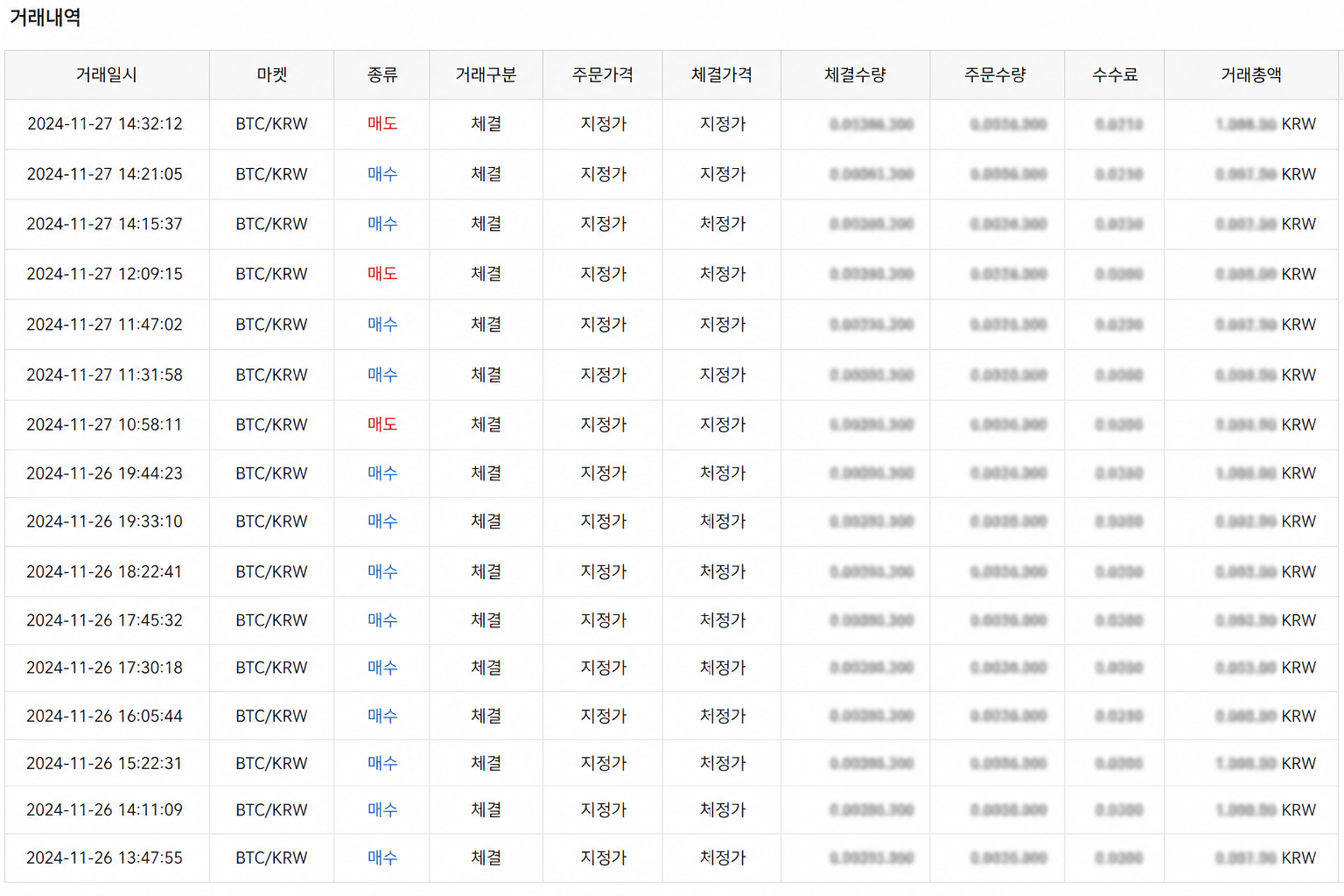Click blue 매수 in the 19:44:23 row
Image resolution: width=1344 pixels, height=896 pixels.
(382, 473)
